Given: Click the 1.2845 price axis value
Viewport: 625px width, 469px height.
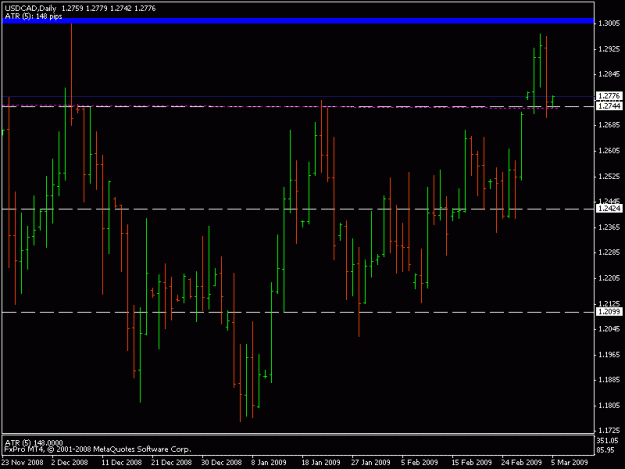Looking at the screenshot, I should [x=609, y=74].
